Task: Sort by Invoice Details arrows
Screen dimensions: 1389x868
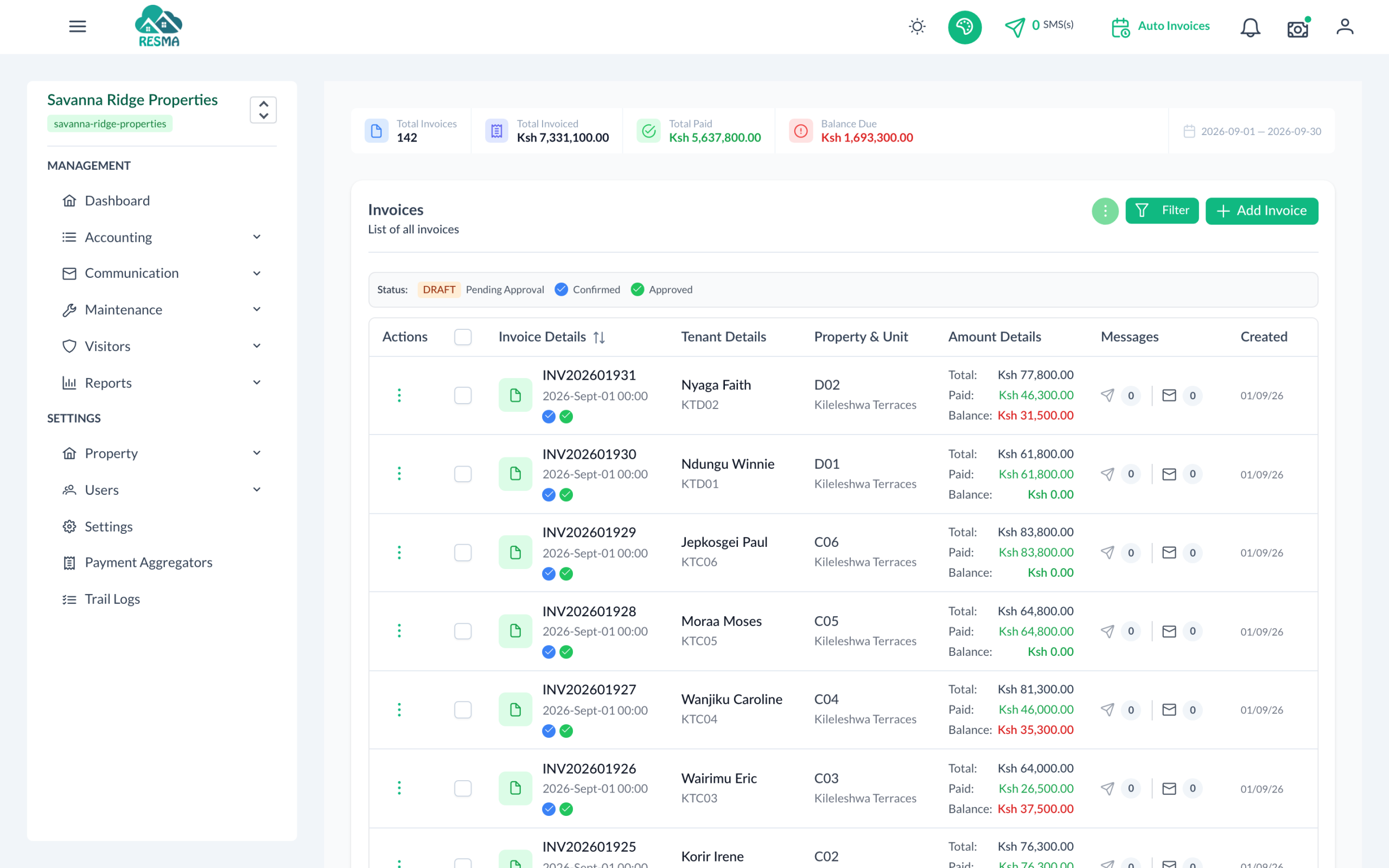Action: point(598,337)
